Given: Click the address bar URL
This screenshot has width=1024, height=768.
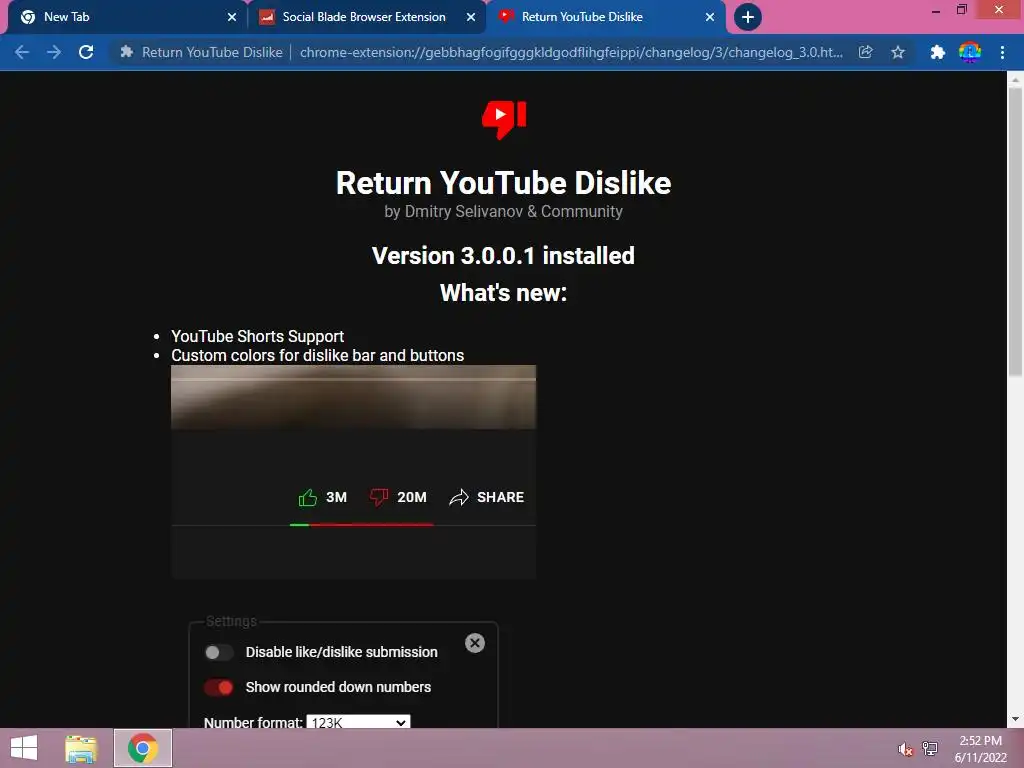Looking at the screenshot, I should click(571, 52).
